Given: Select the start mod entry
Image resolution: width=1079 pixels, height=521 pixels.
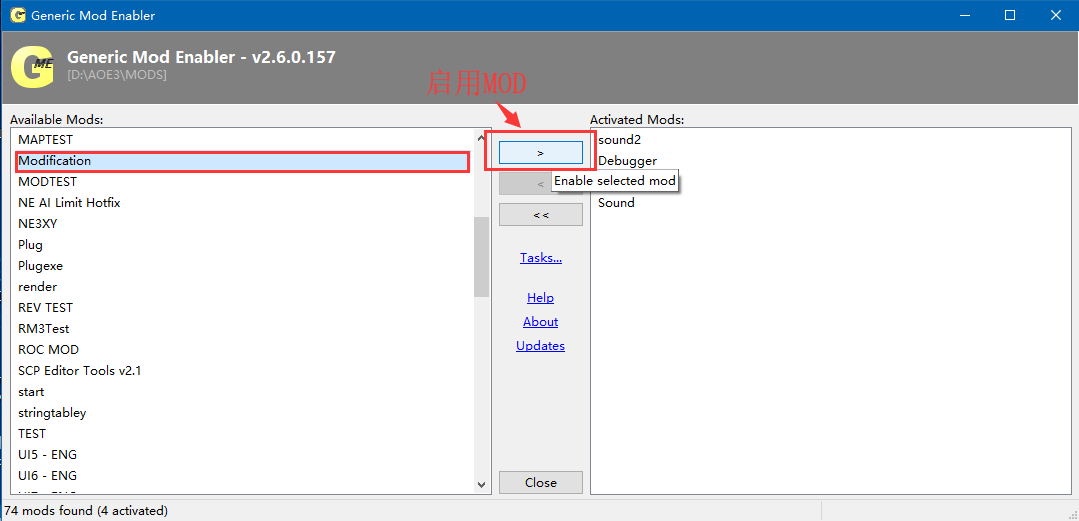Looking at the screenshot, I should [242, 392].
